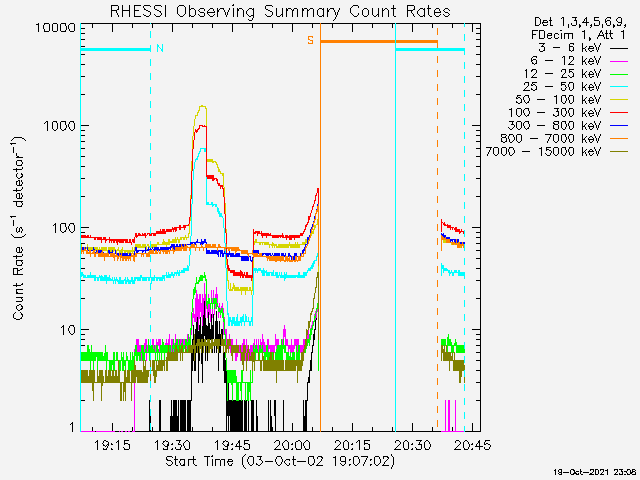Screen dimensions: 640x480
Task: Click the '20:00' time axis label
Action: click(292, 445)
